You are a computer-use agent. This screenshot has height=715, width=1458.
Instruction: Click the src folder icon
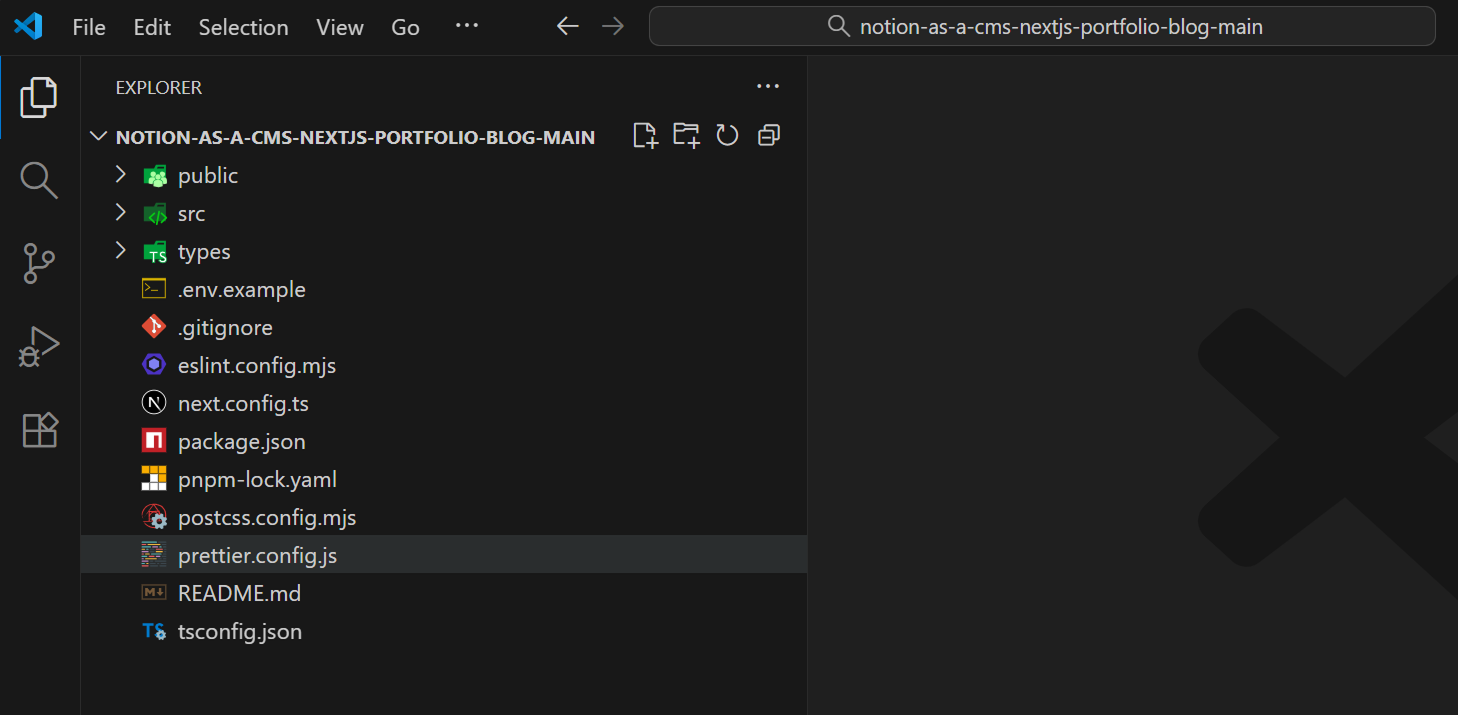[x=154, y=214]
